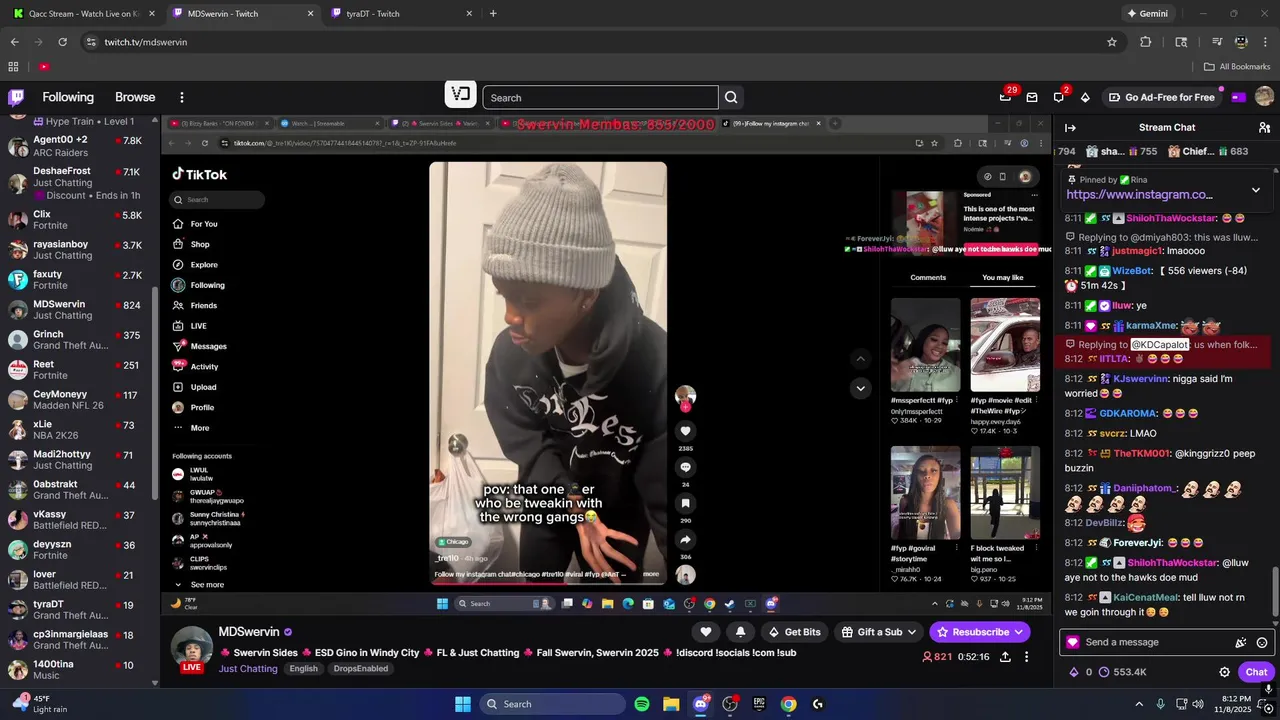Screen dimensions: 1280x720
Task: Open rayasianboy channel in followed list
Action: click(76, 249)
